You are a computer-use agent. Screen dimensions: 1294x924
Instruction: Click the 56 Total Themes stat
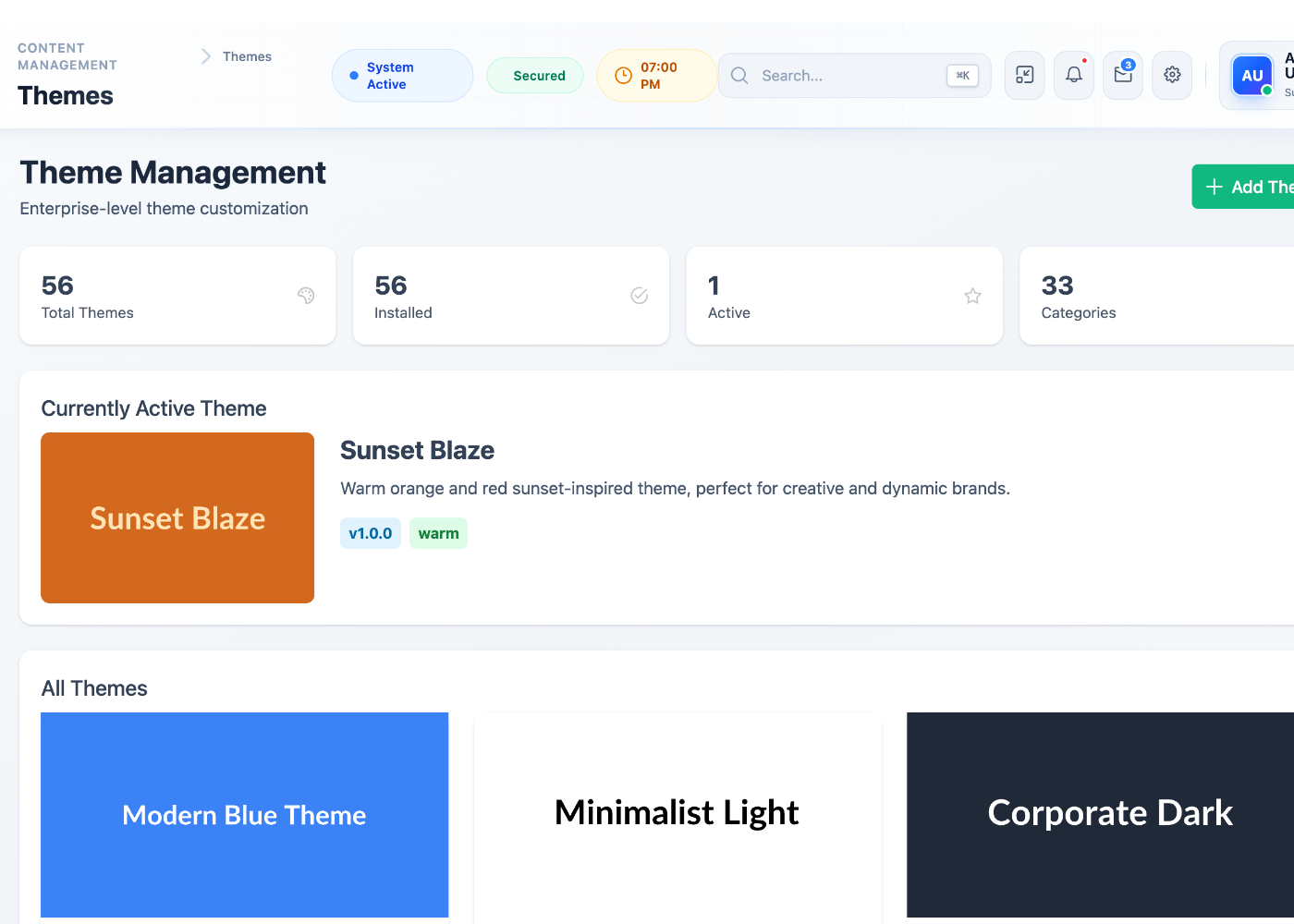coord(177,296)
